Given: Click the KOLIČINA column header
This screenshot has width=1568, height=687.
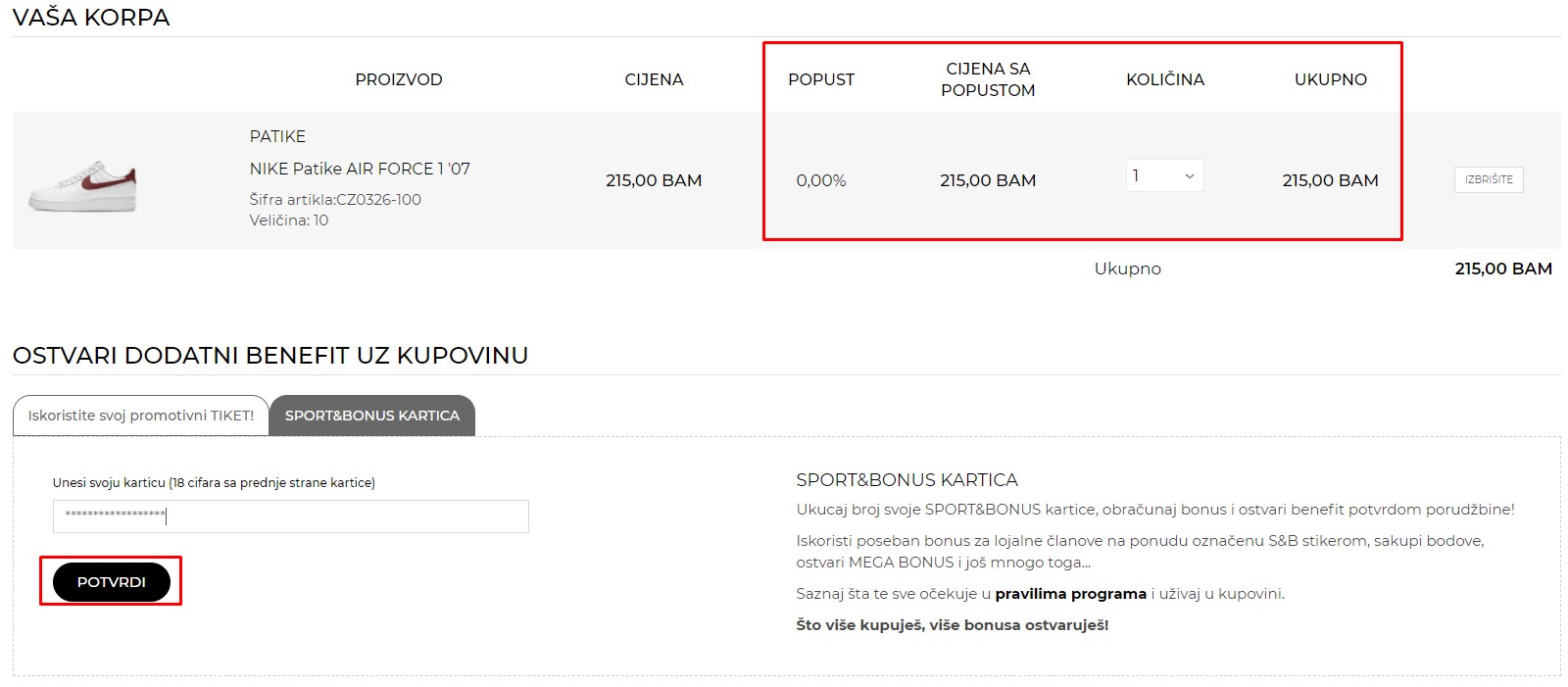Looking at the screenshot, I should [1165, 79].
